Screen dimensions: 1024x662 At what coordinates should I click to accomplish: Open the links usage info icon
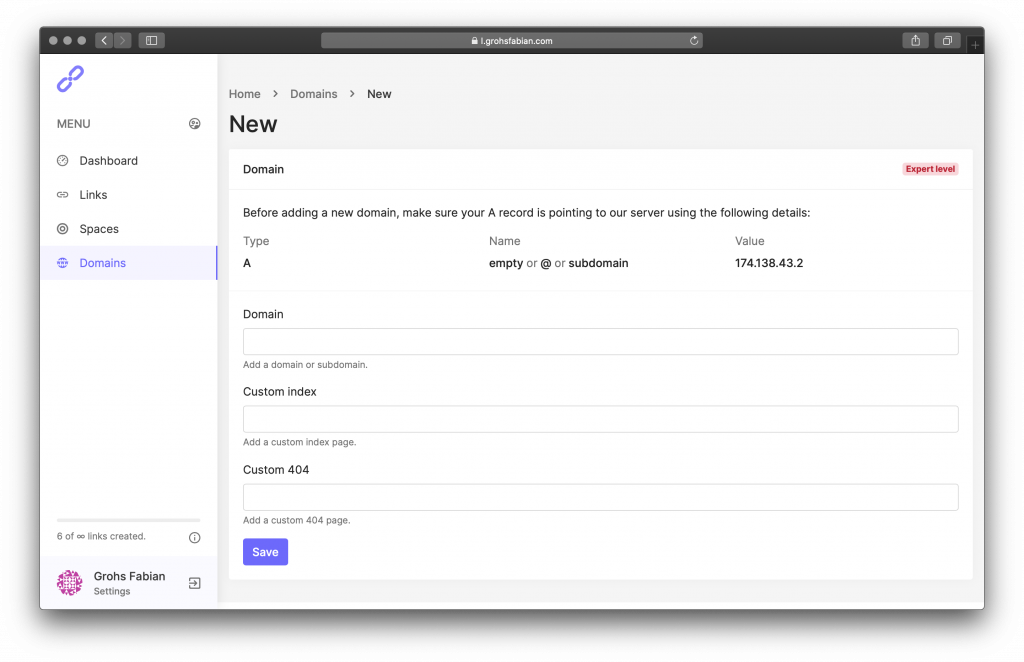(195, 537)
